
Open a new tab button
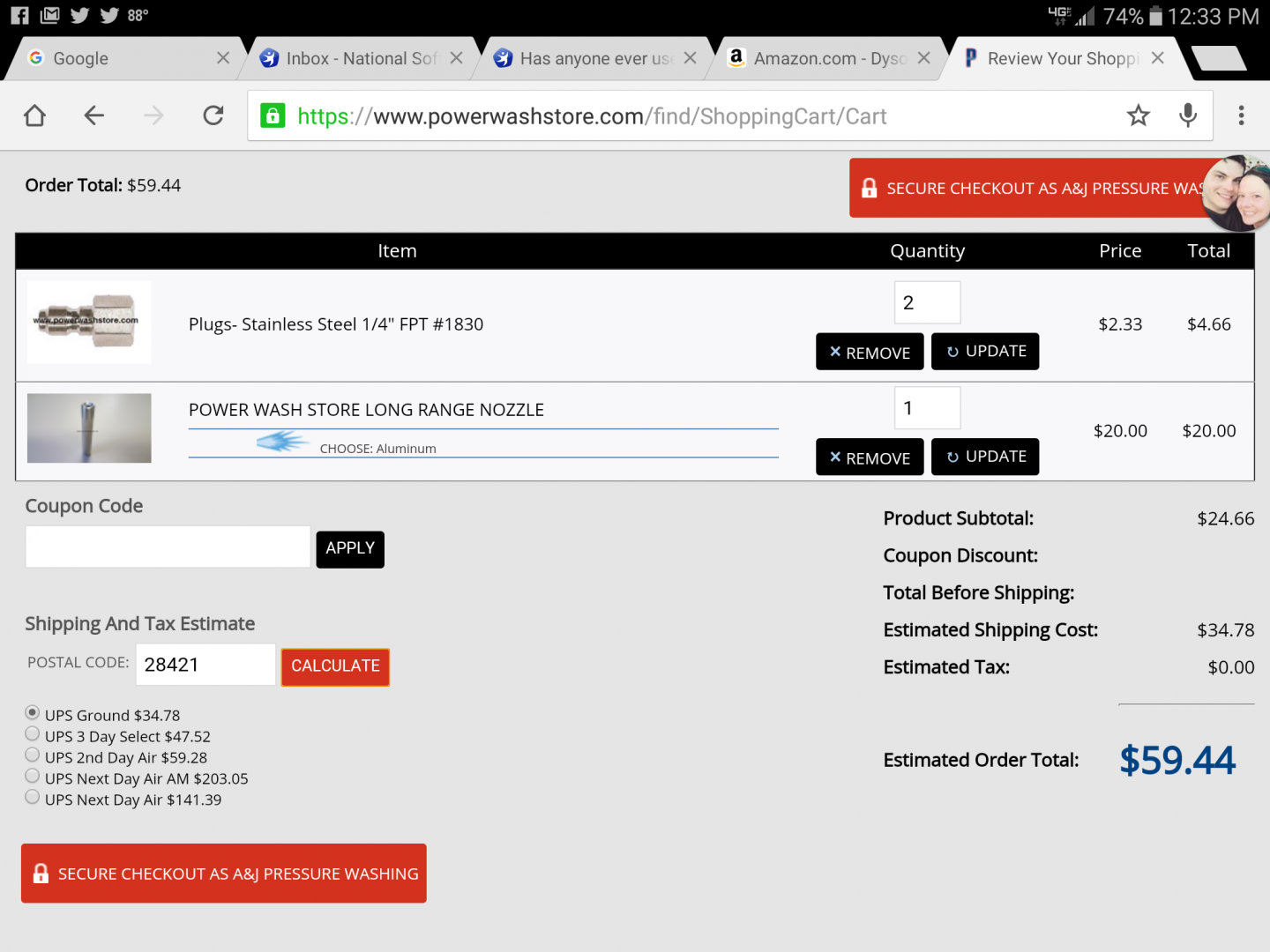click(x=1219, y=58)
